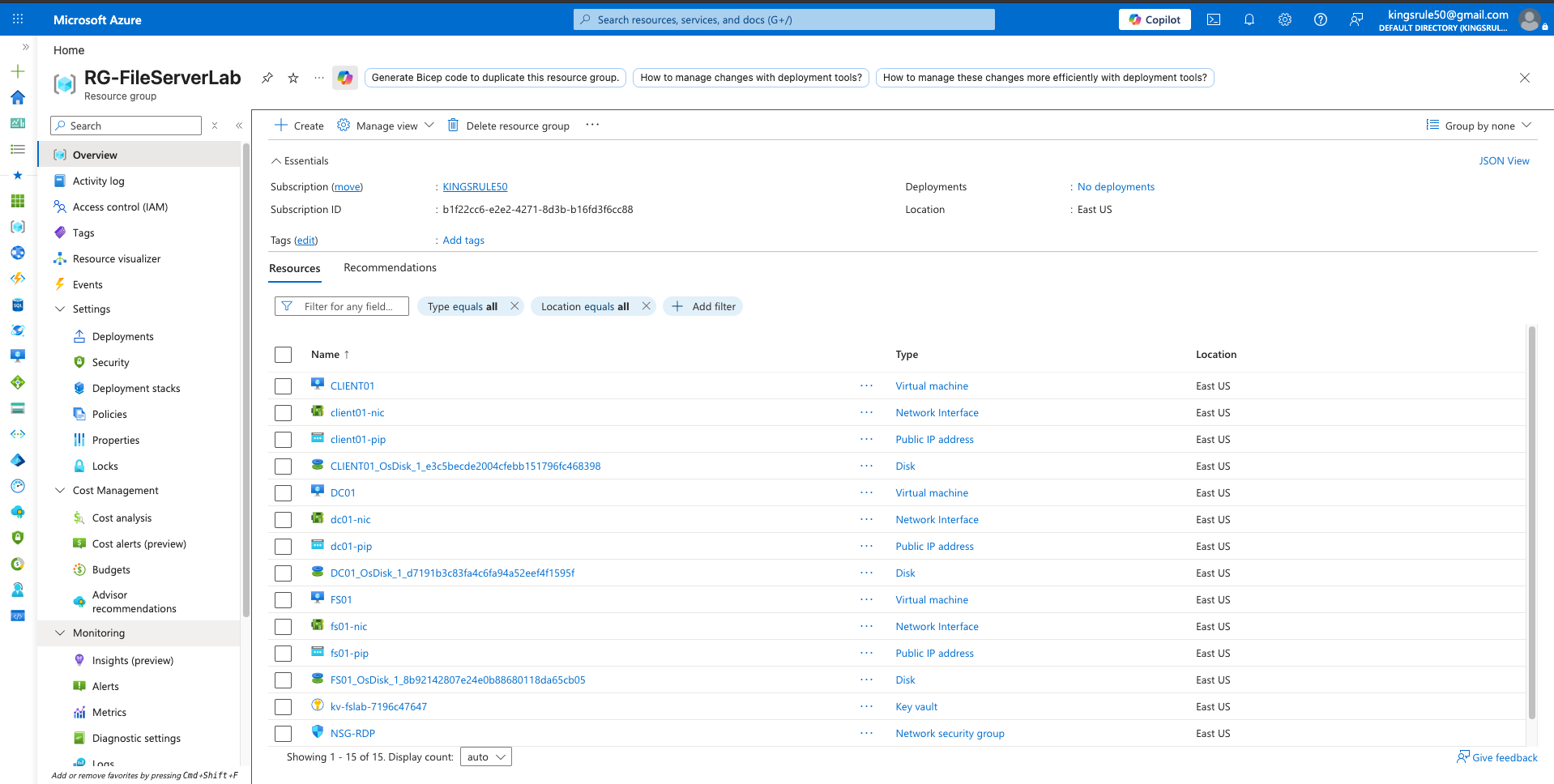The width and height of the screenshot is (1554, 784).
Task: Open the kv-fslab-7196c47647 key vault link
Action: pyautogui.click(x=378, y=707)
